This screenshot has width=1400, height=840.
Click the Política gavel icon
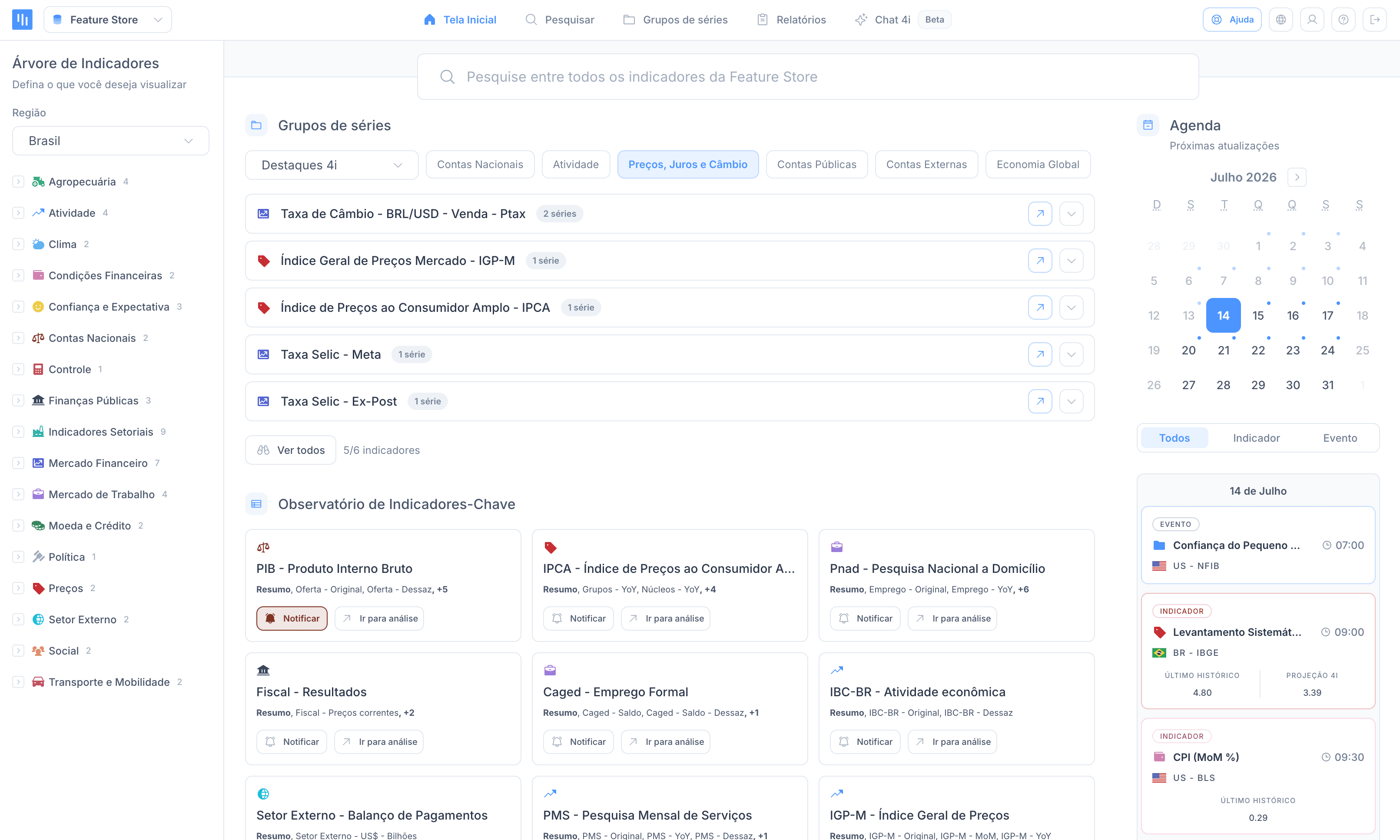pos(38,557)
